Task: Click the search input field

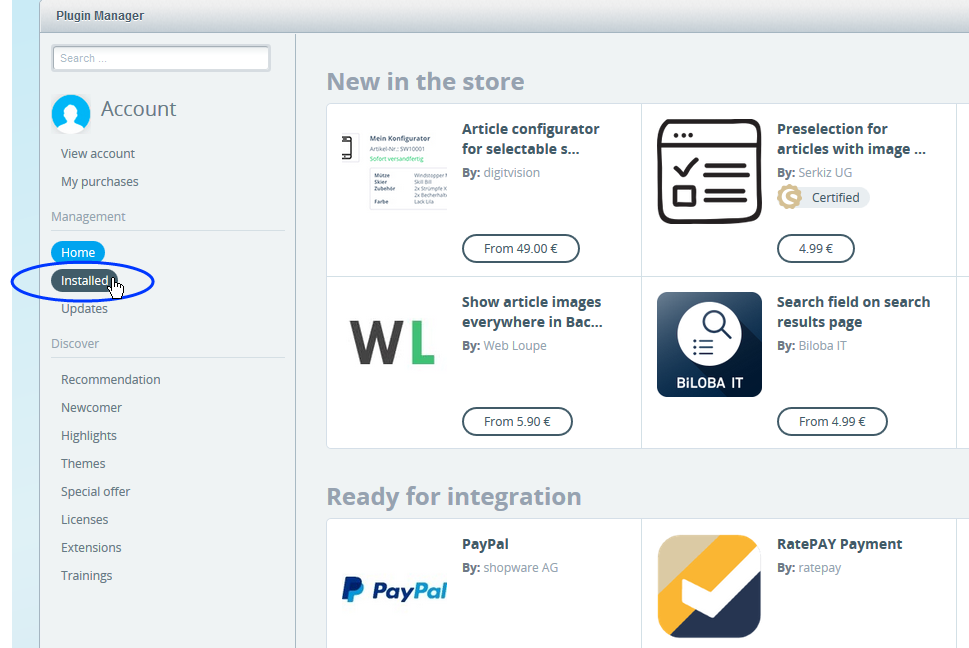Action: point(160,58)
